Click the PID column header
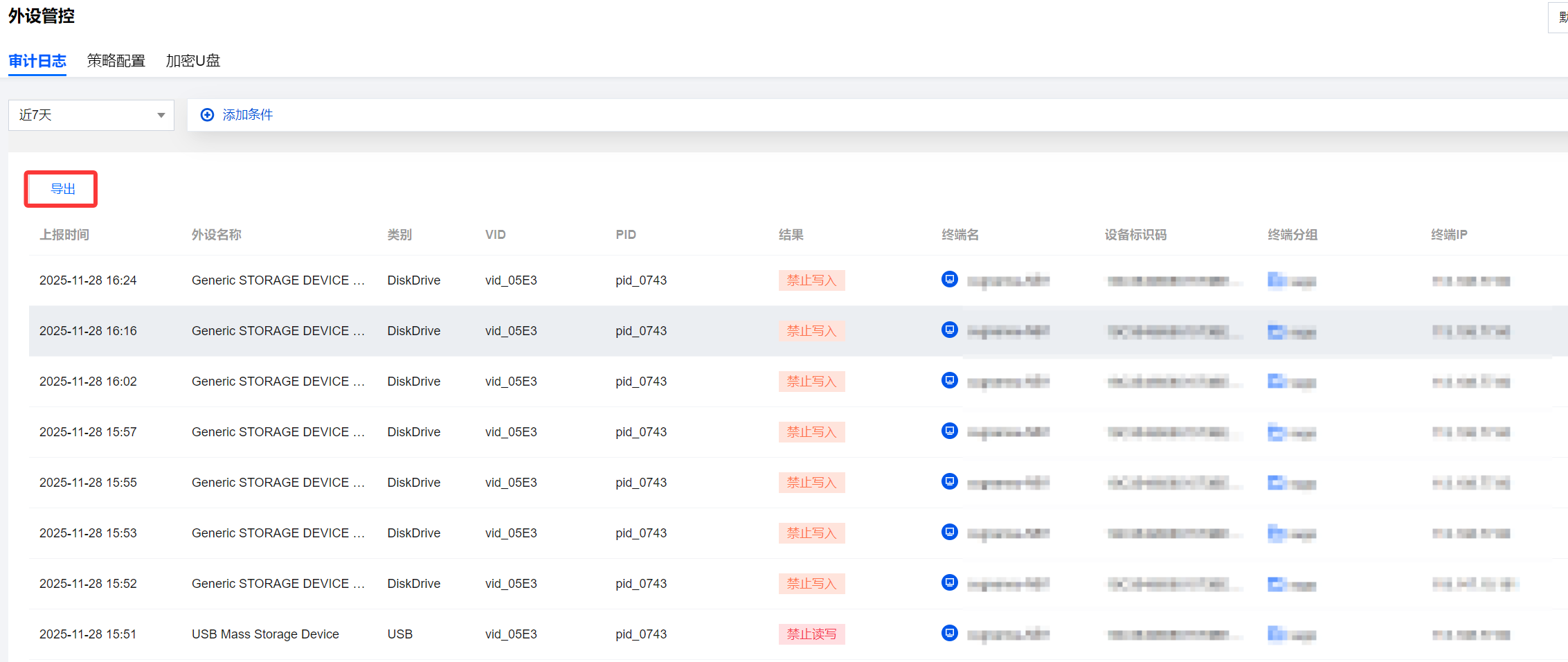 click(x=626, y=235)
